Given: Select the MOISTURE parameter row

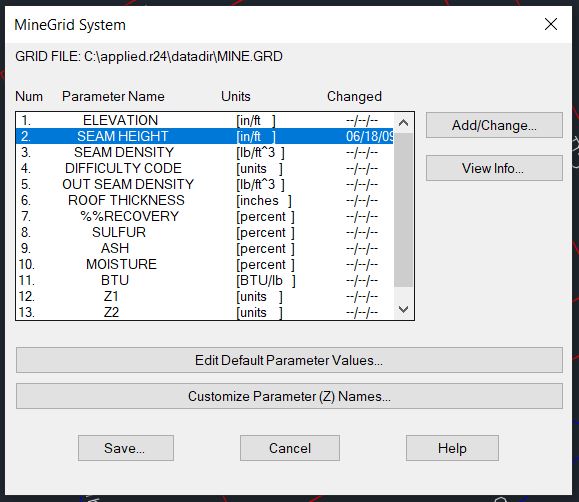Looking at the screenshot, I should pyautogui.click(x=205, y=264).
